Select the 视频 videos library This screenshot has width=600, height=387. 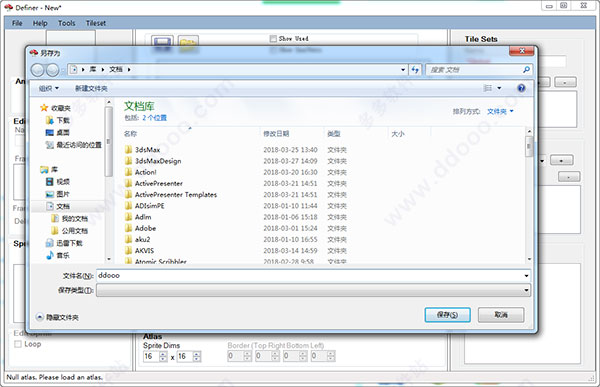pyautogui.click(x=58, y=181)
